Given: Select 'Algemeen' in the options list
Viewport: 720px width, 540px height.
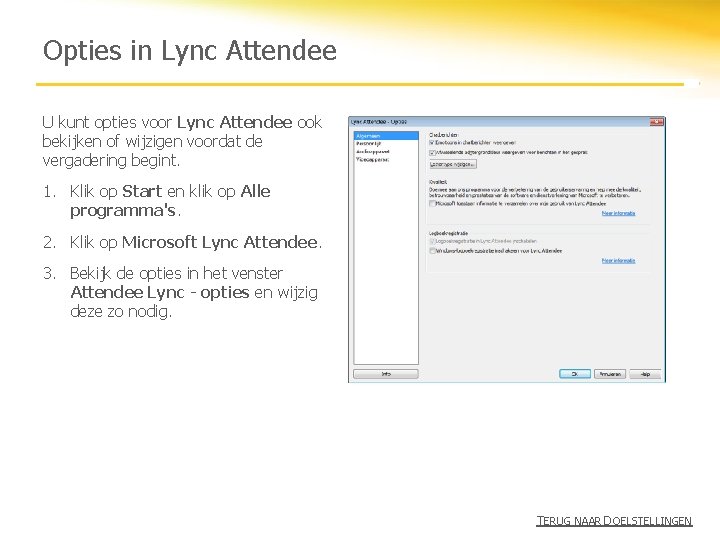Looking at the screenshot, I should pyautogui.click(x=386, y=136).
